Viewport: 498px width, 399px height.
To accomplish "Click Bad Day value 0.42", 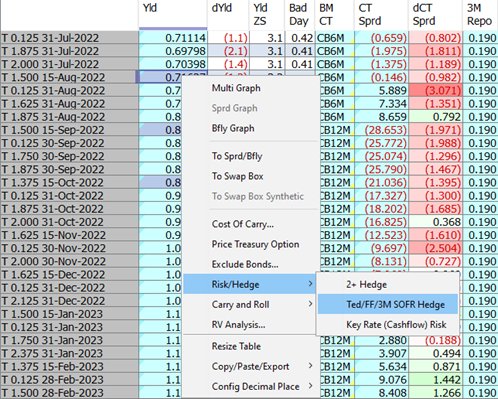I will [x=300, y=38].
